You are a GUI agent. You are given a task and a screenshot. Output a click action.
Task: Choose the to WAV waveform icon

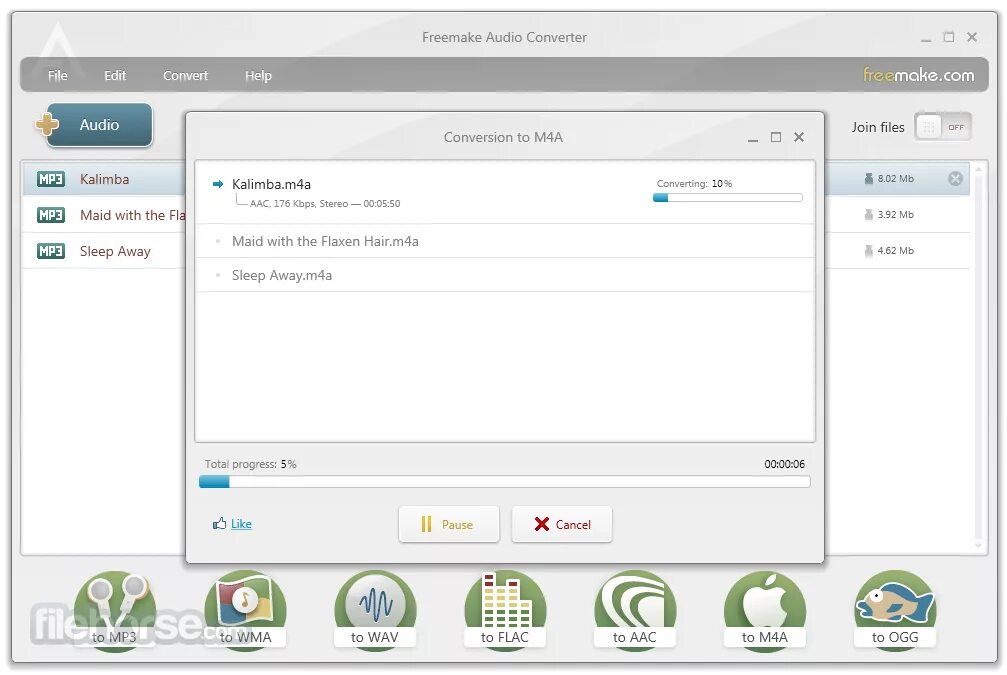[x=375, y=611]
